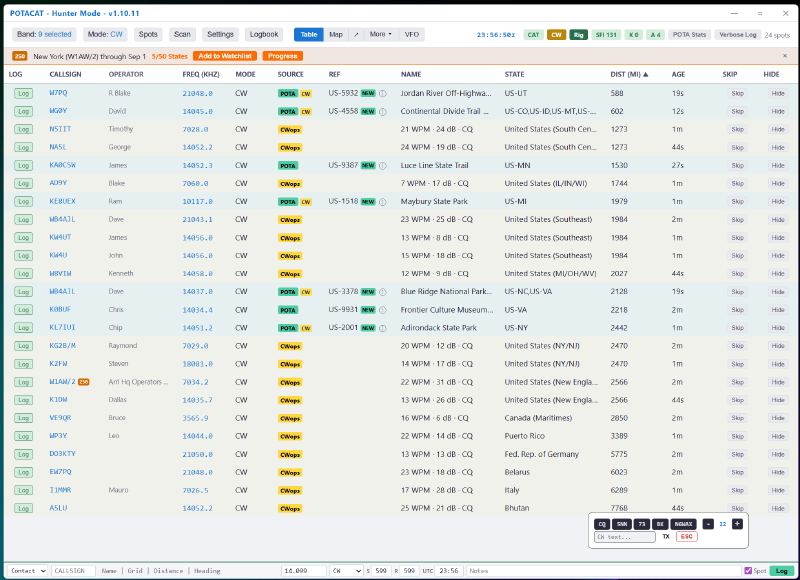Image resolution: width=800 pixels, height=580 pixels.
Task: Open the Contact type dropdown
Action: (28, 571)
